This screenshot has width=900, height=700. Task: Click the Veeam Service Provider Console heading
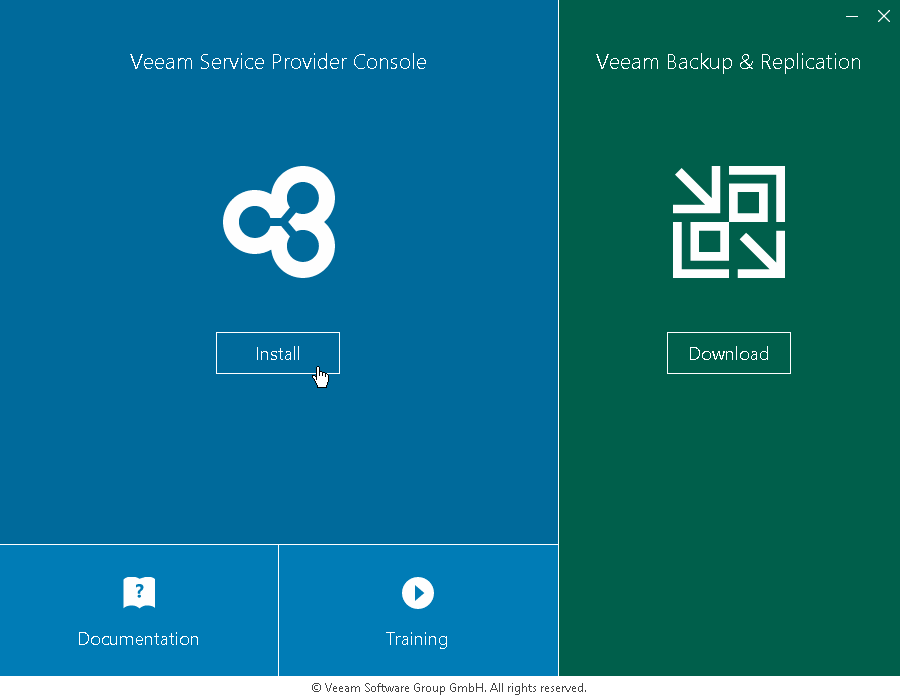(x=278, y=62)
